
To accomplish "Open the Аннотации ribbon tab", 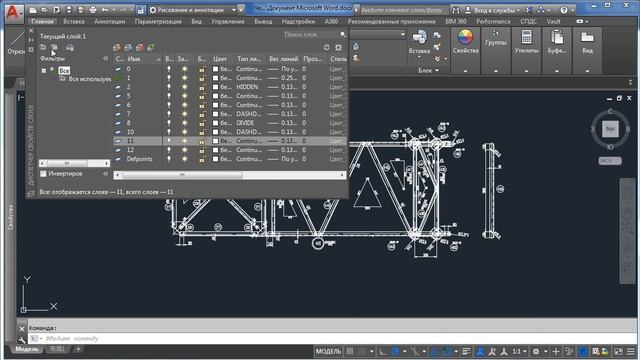I will pos(109,21).
